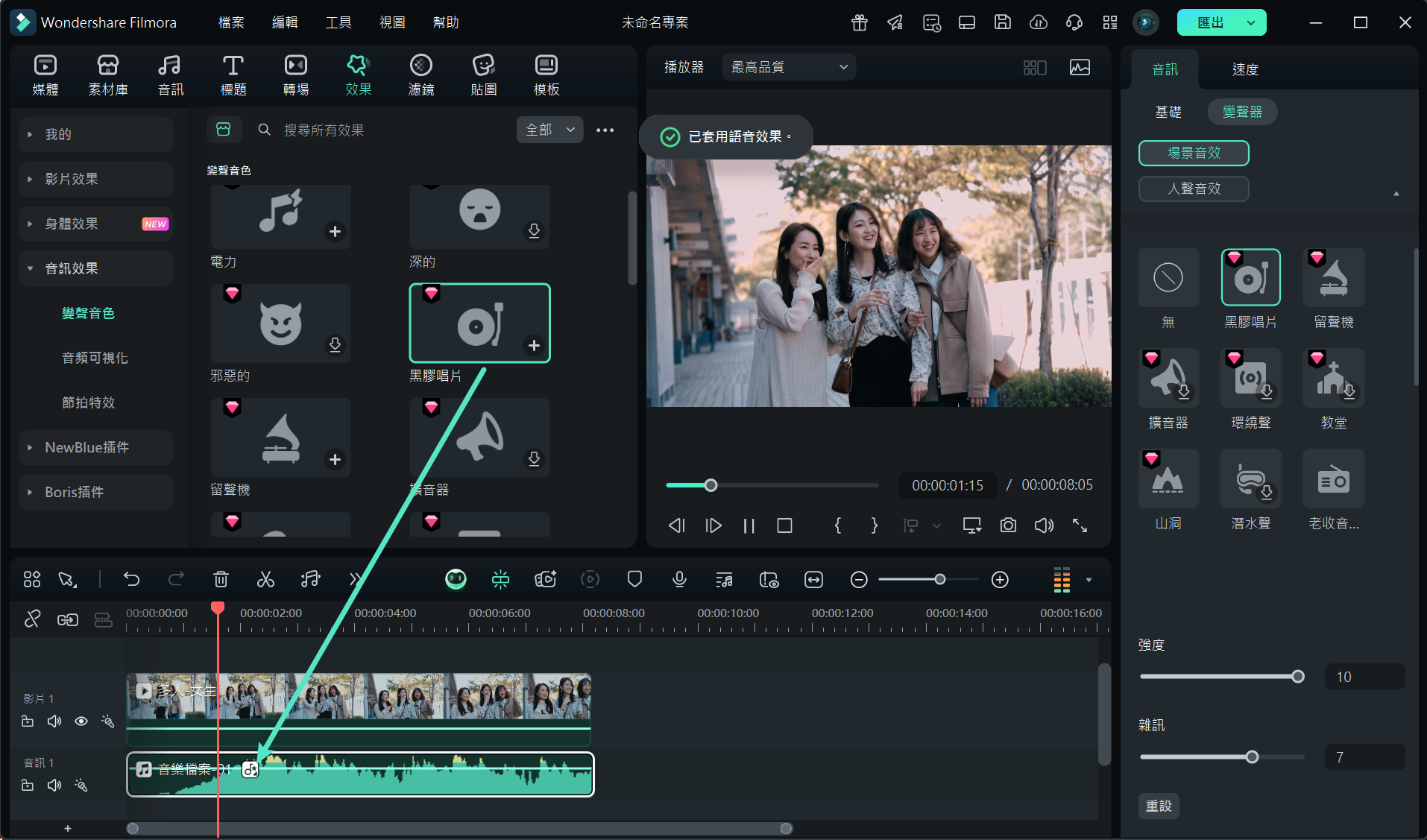Adjust the 強度 intensity slider handle
The width and height of the screenshot is (1427, 840).
[x=1298, y=677]
